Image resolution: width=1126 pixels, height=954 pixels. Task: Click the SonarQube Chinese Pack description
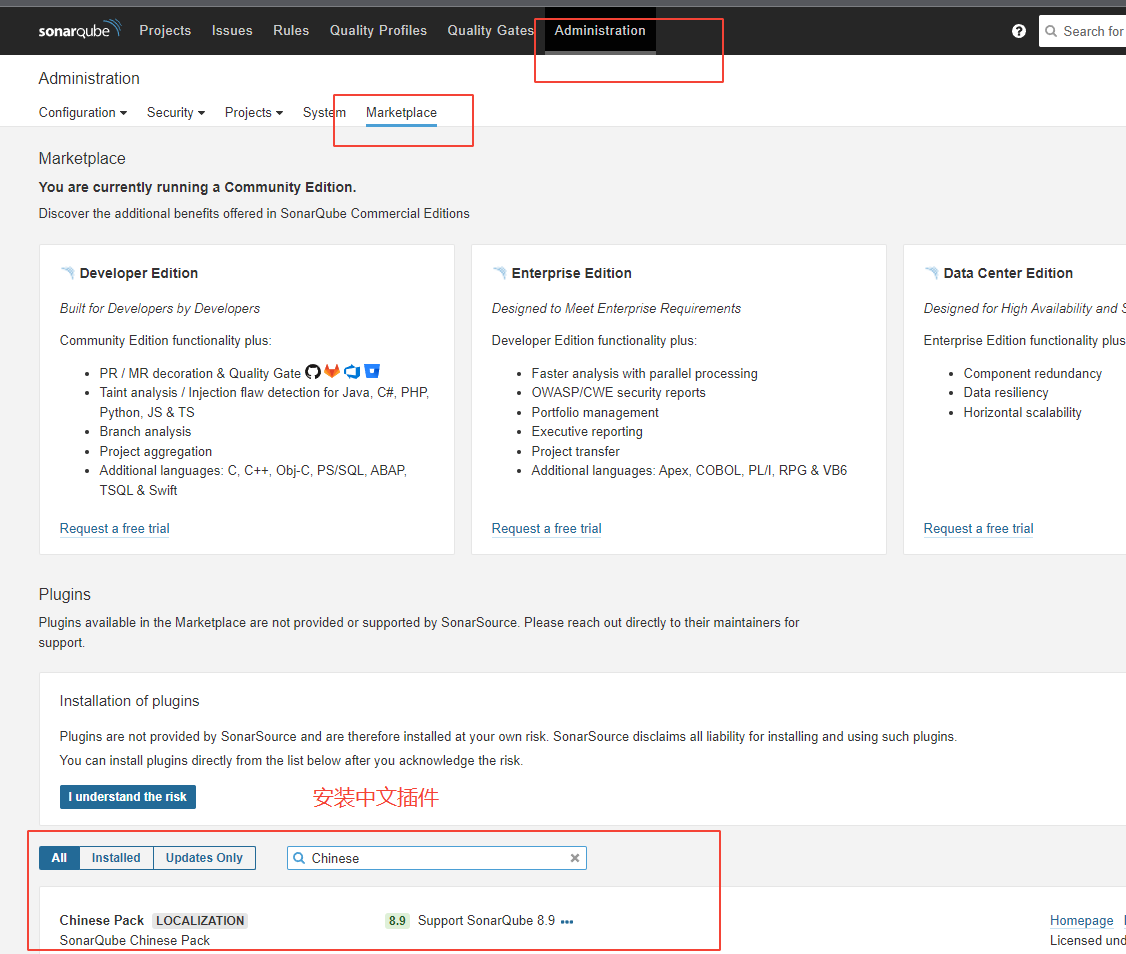[x=135, y=940]
